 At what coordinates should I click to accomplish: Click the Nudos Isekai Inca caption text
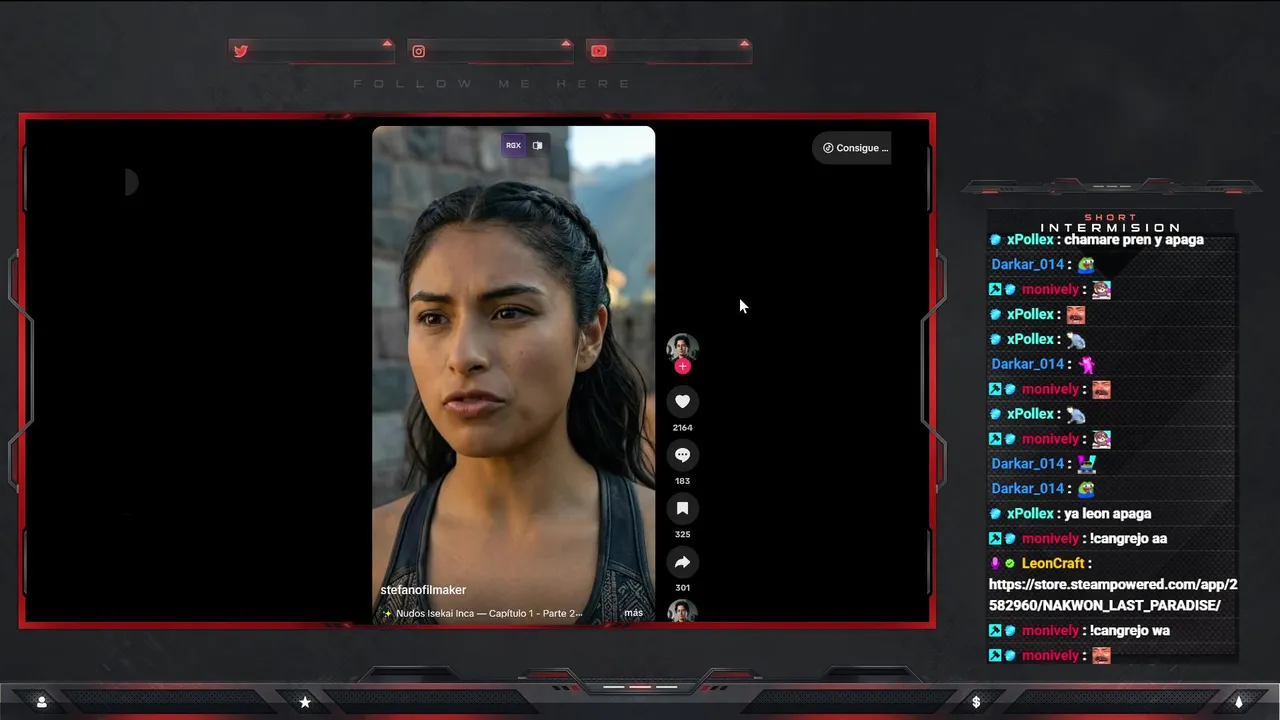pos(489,613)
